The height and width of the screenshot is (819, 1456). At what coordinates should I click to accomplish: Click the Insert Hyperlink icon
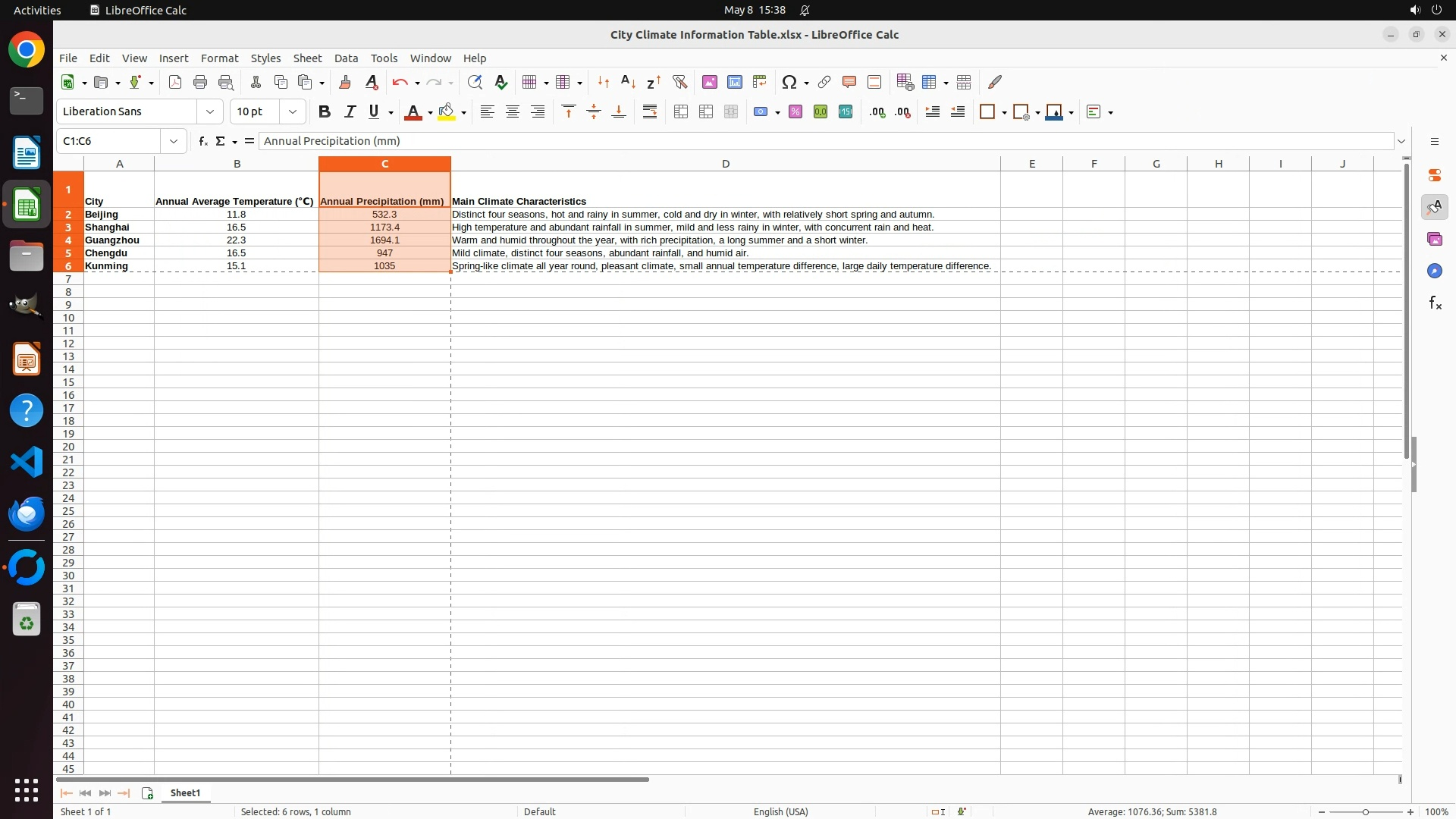[824, 82]
